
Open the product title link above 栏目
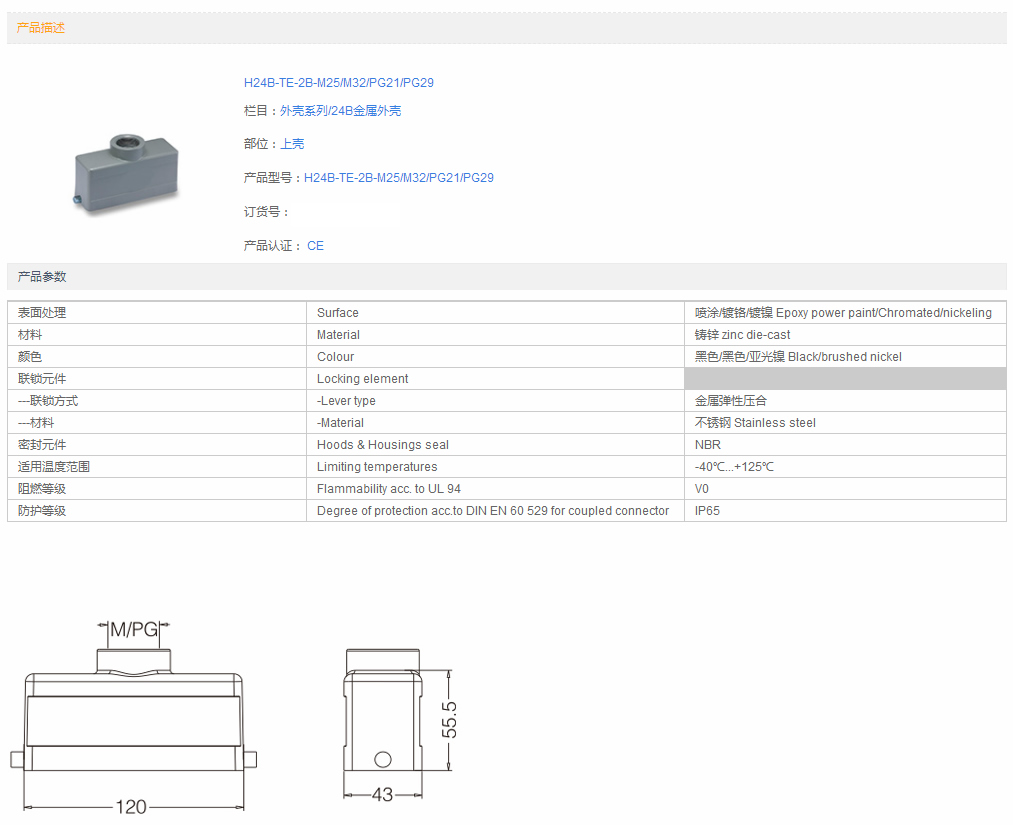click(338, 83)
